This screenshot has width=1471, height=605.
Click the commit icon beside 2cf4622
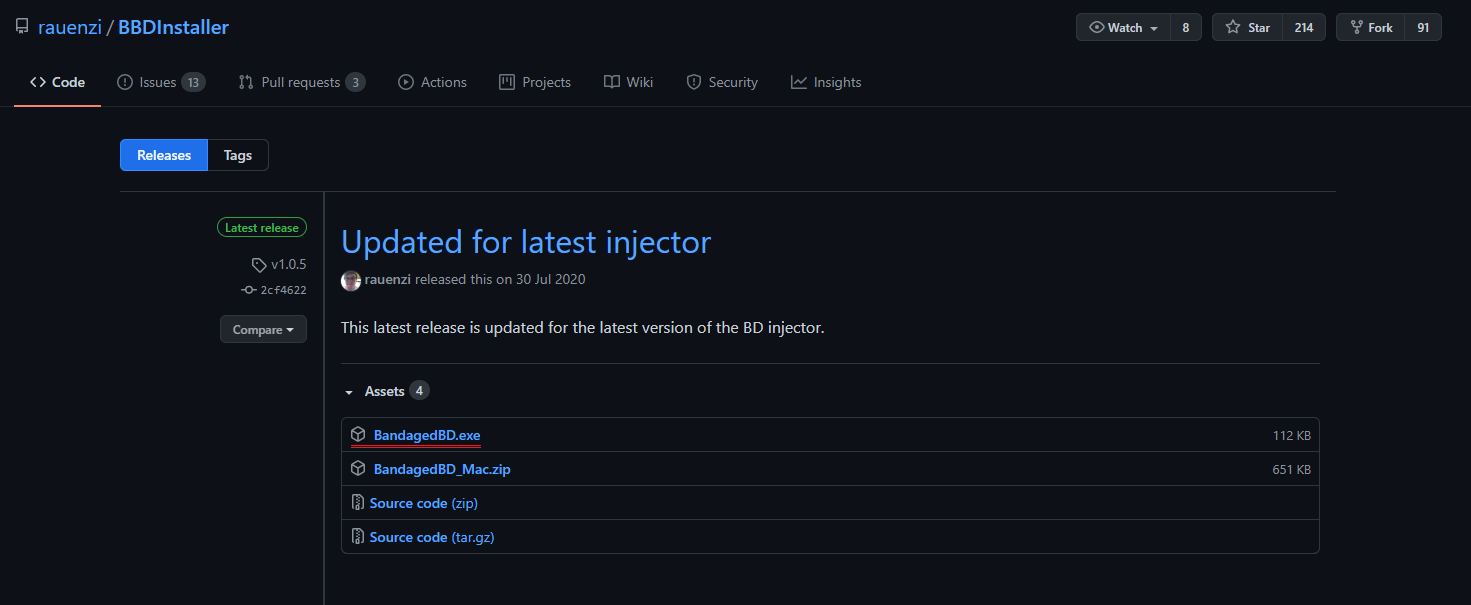click(249, 290)
